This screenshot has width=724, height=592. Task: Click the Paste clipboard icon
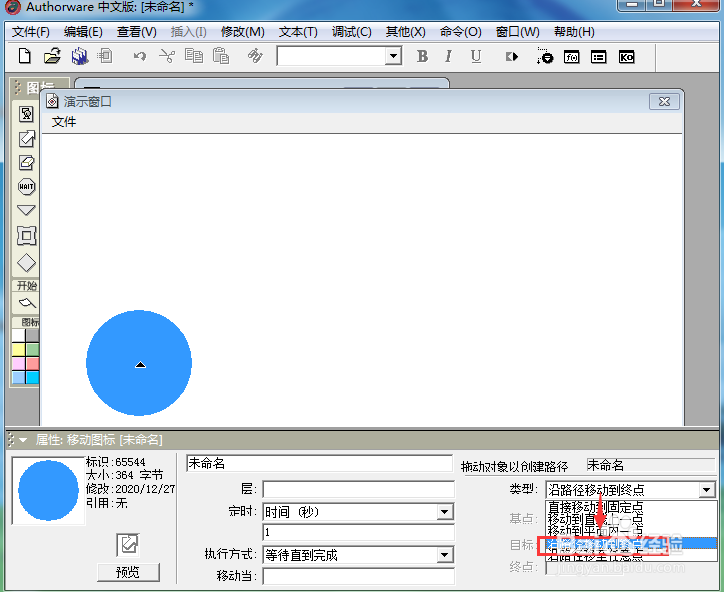click(221, 56)
